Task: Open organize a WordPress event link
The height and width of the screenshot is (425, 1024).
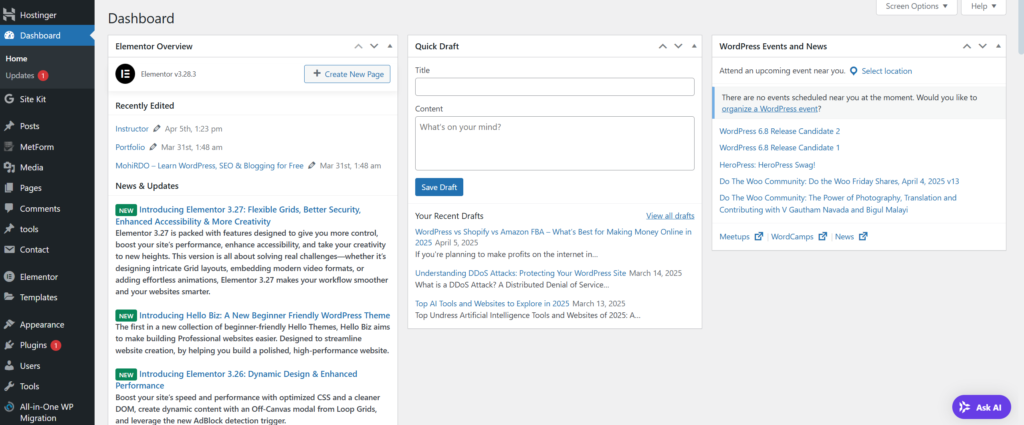Action: click(x=769, y=109)
